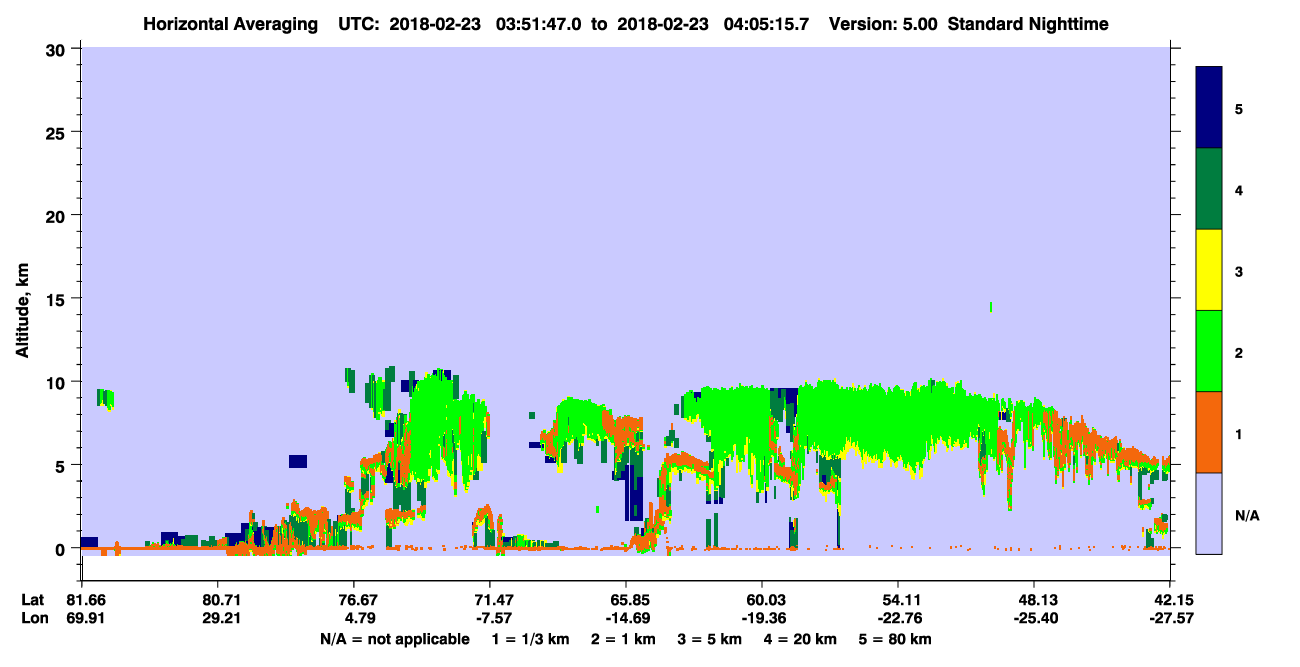Viewport: 1300px width, 667px height.
Task: Click the bright green level 2 color swatch
Action: click(x=1209, y=351)
